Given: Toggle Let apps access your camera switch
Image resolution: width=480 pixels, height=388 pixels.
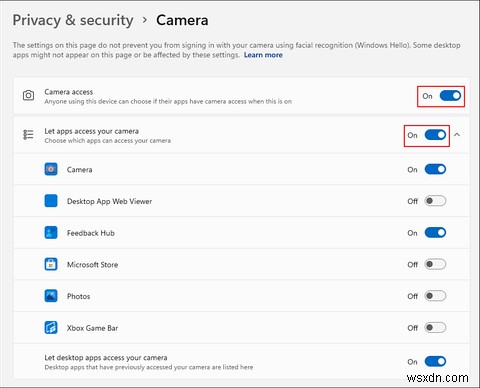Looking at the screenshot, I should [x=435, y=135].
